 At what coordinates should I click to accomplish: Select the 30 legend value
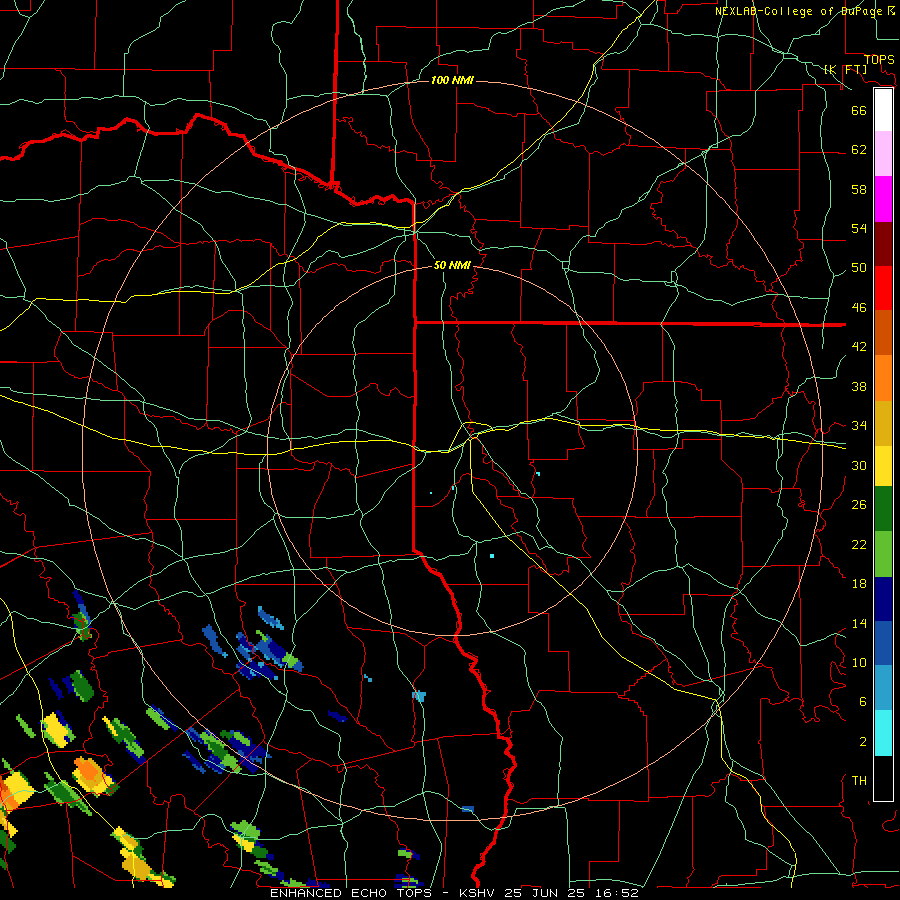859,465
